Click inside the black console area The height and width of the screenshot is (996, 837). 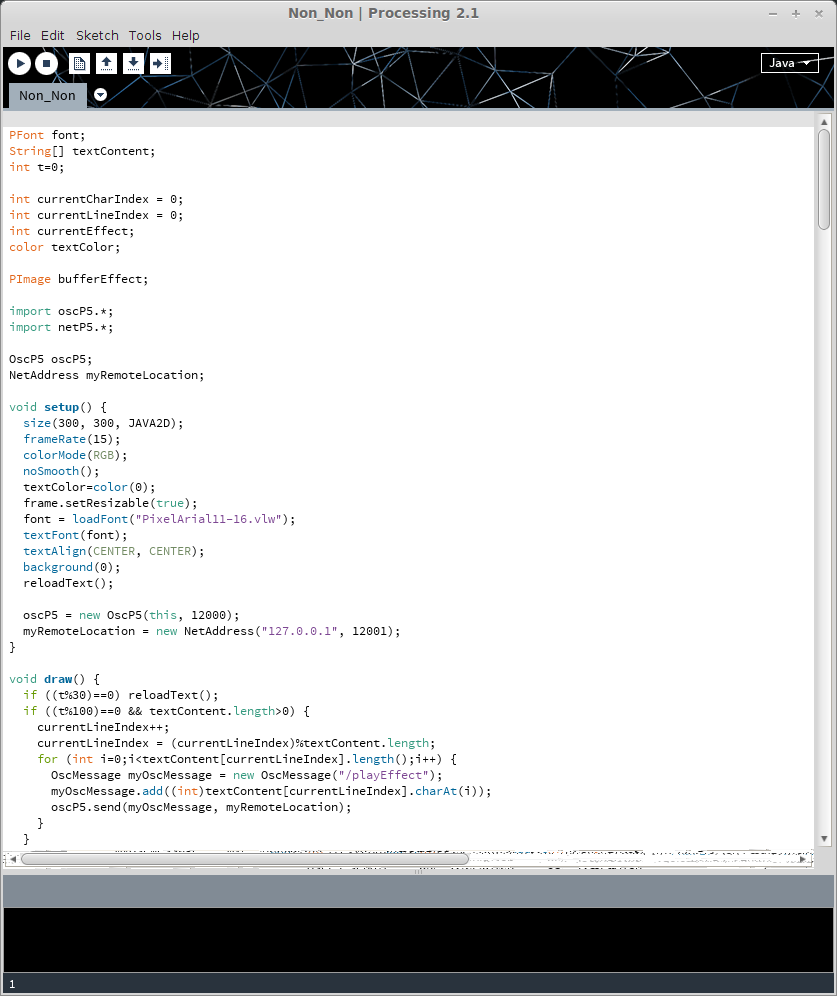tap(418, 938)
